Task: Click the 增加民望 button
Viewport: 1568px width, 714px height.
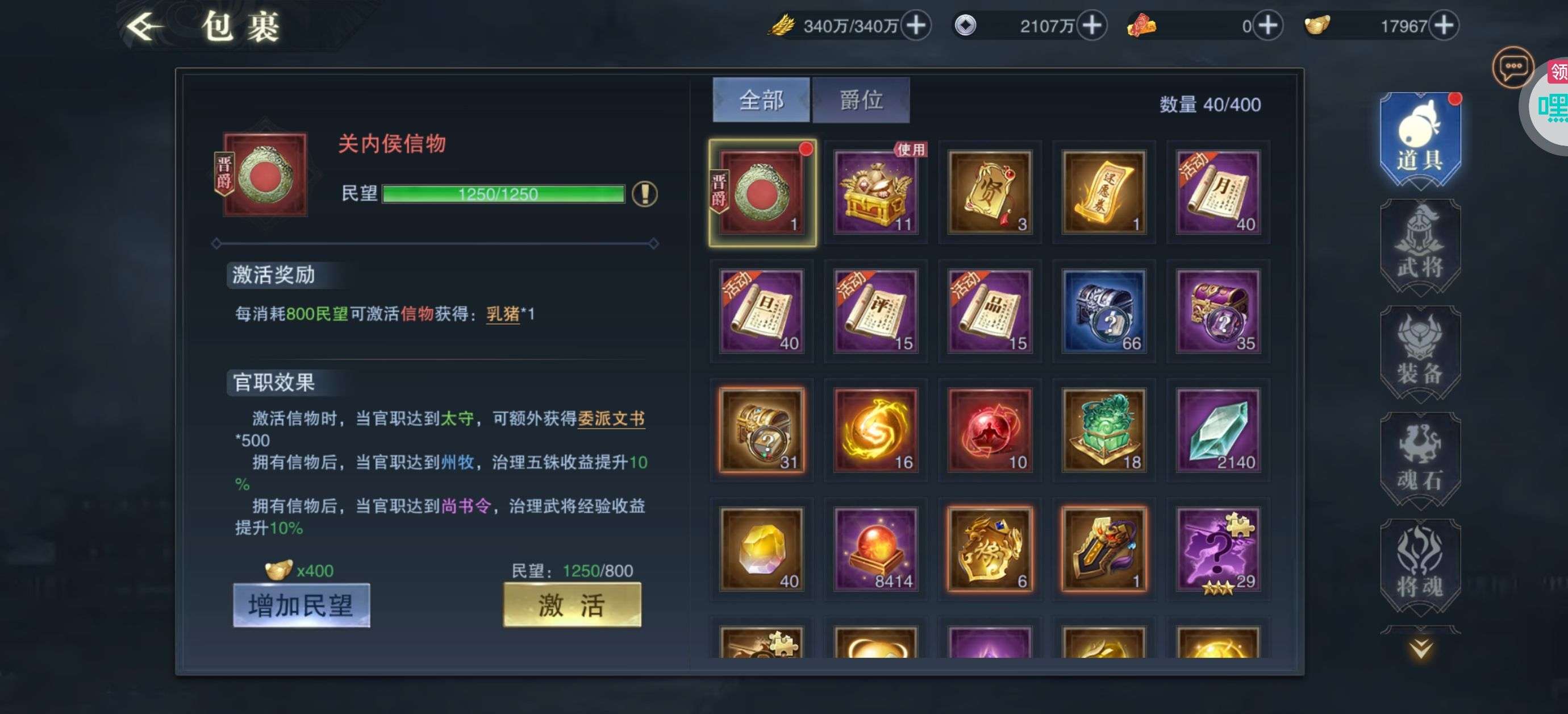Action: [301, 605]
